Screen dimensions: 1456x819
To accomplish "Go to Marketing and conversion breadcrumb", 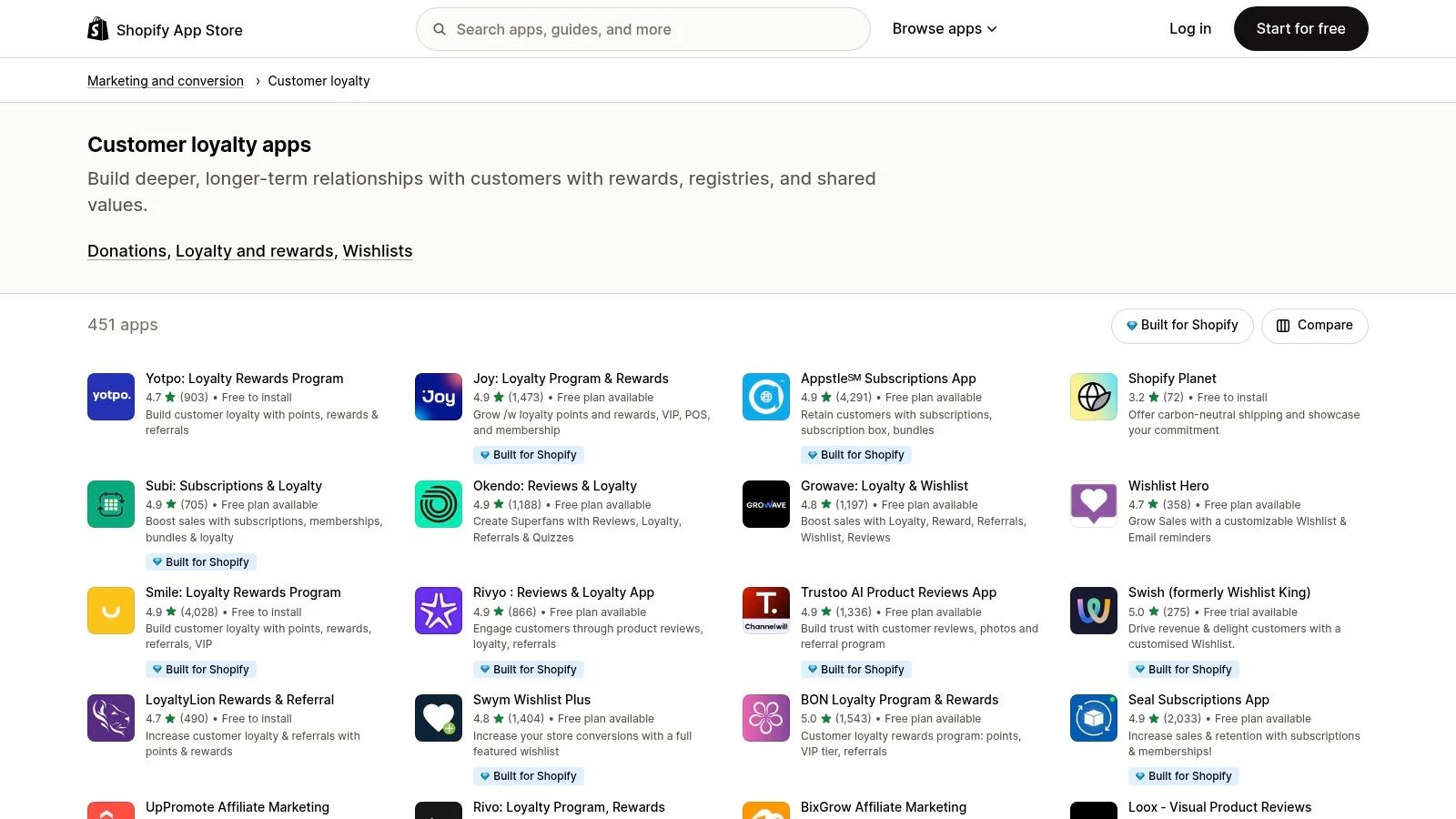I will (166, 81).
